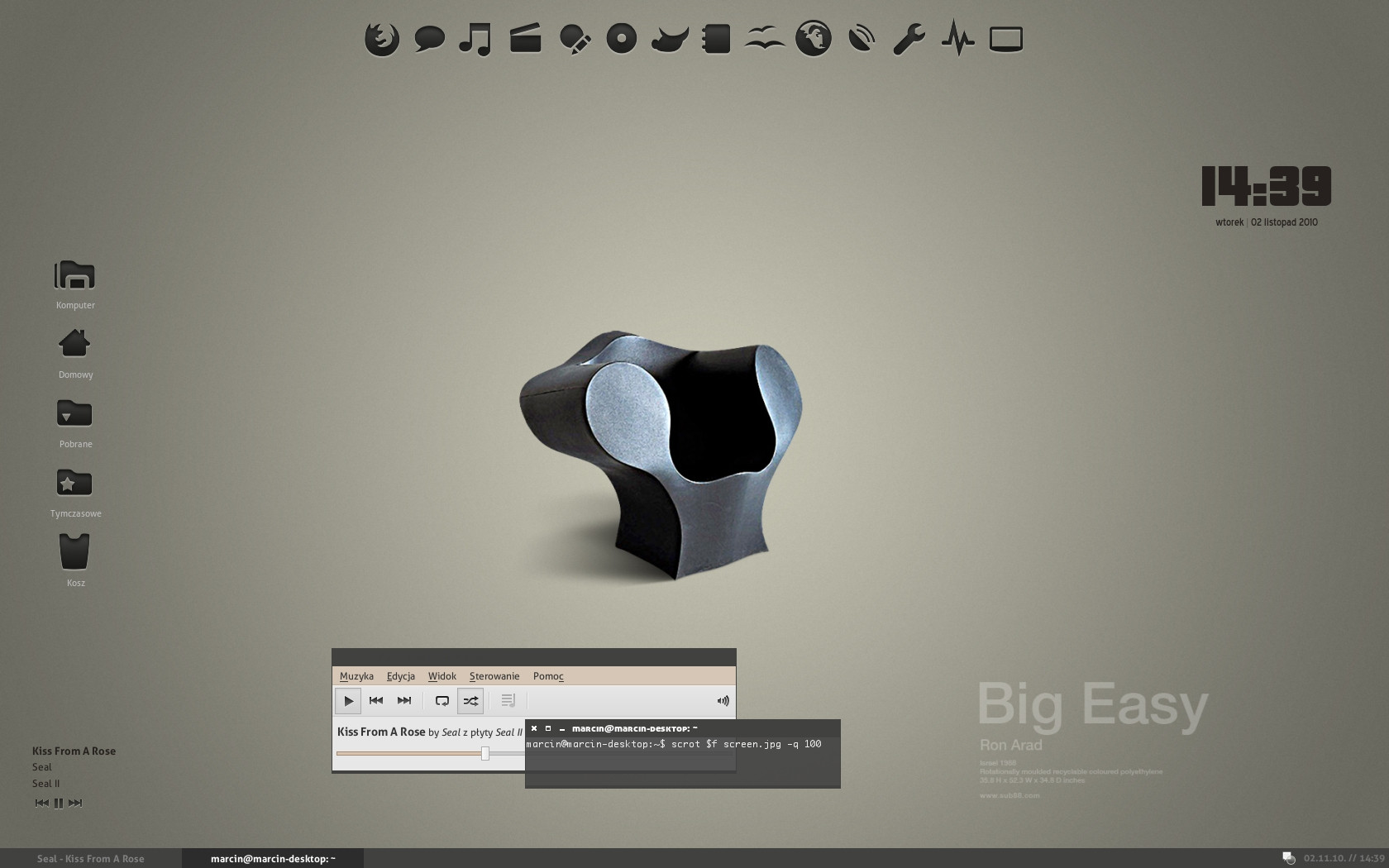Launch Firefox from the top dock
The width and height of the screenshot is (1389, 868).
click(x=382, y=39)
